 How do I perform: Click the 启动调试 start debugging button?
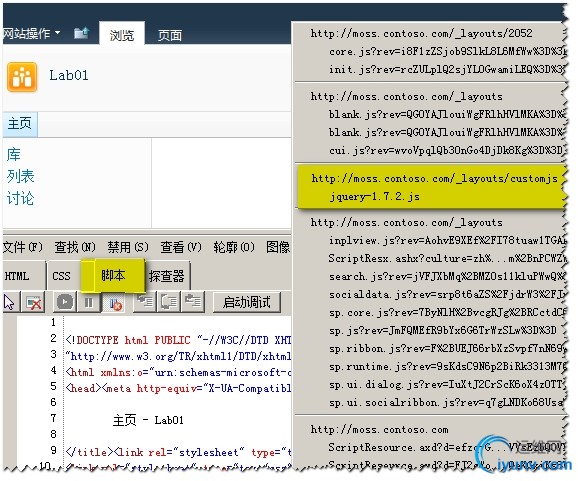coord(247,303)
